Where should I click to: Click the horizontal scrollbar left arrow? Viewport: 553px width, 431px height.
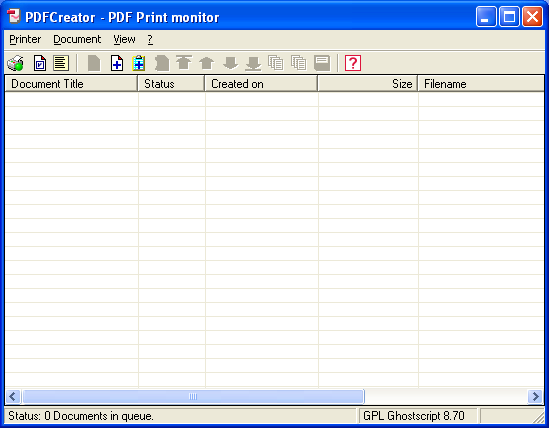tap(13, 396)
